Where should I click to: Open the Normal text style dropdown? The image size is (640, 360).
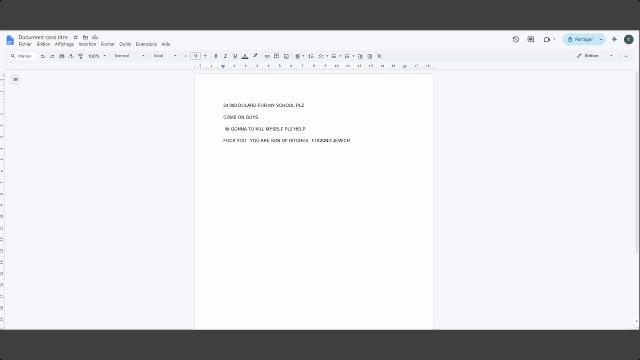point(129,56)
